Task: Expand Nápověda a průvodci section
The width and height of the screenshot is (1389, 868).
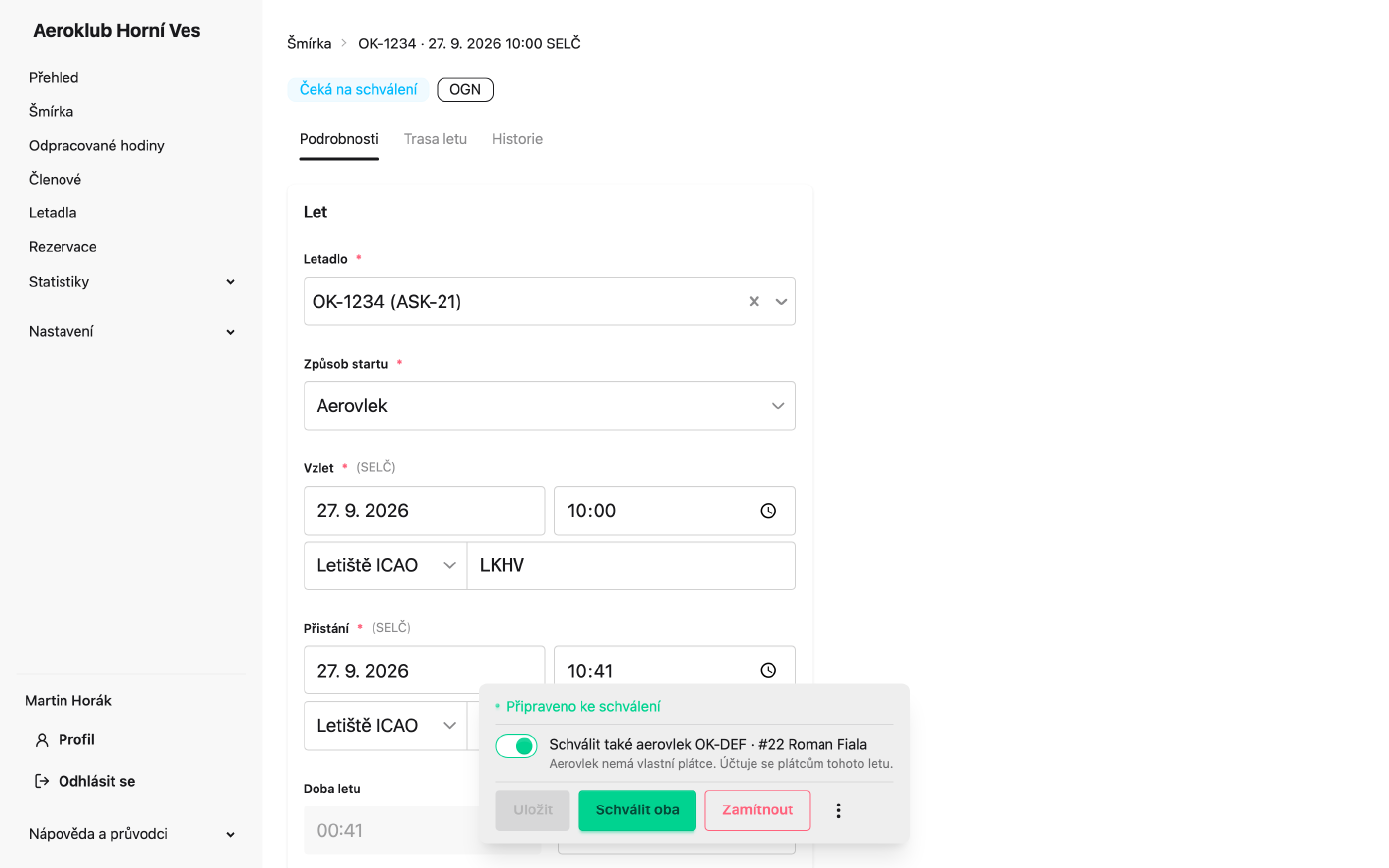Action: (x=132, y=834)
